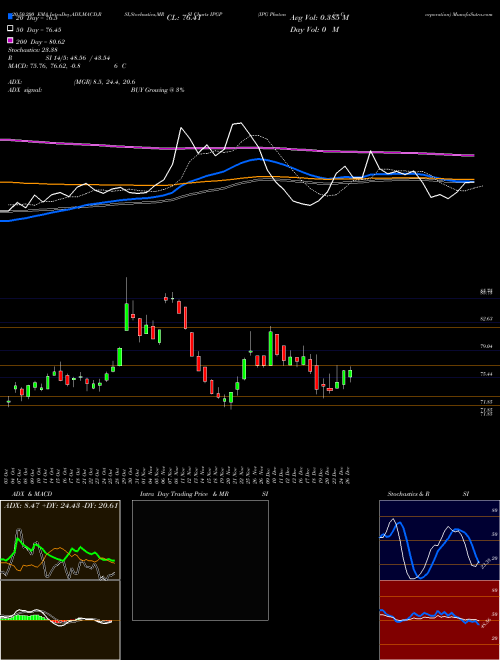Click the 'Intra Day Trading Price & MRSI' title
Viewport: 500px width, 660px height.
pyautogui.click(x=204, y=494)
